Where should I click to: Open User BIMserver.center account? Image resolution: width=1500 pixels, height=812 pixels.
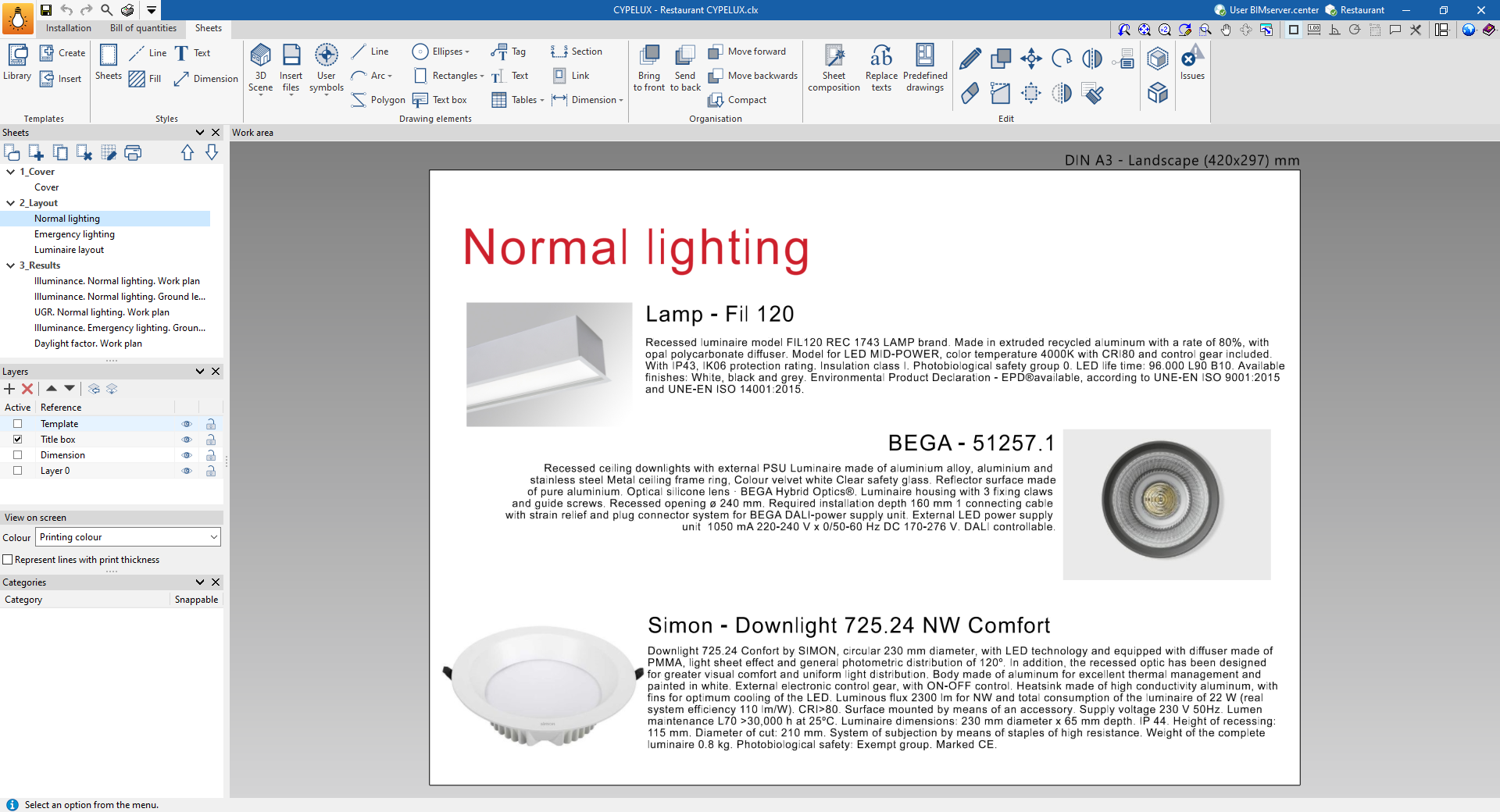point(1266,10)
